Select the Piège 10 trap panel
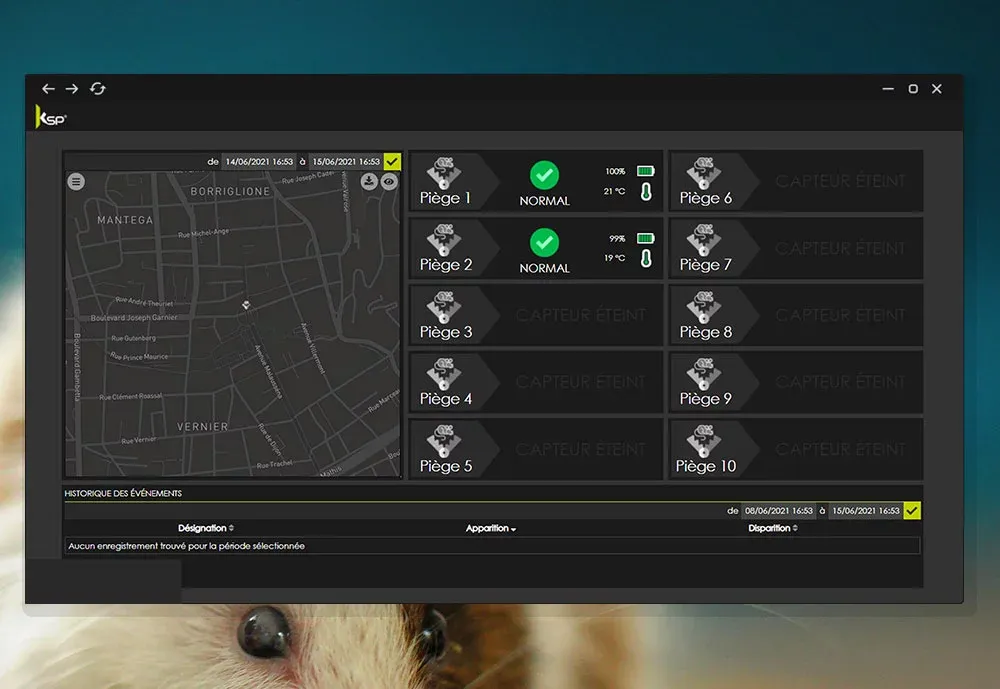 pos(795,450)
